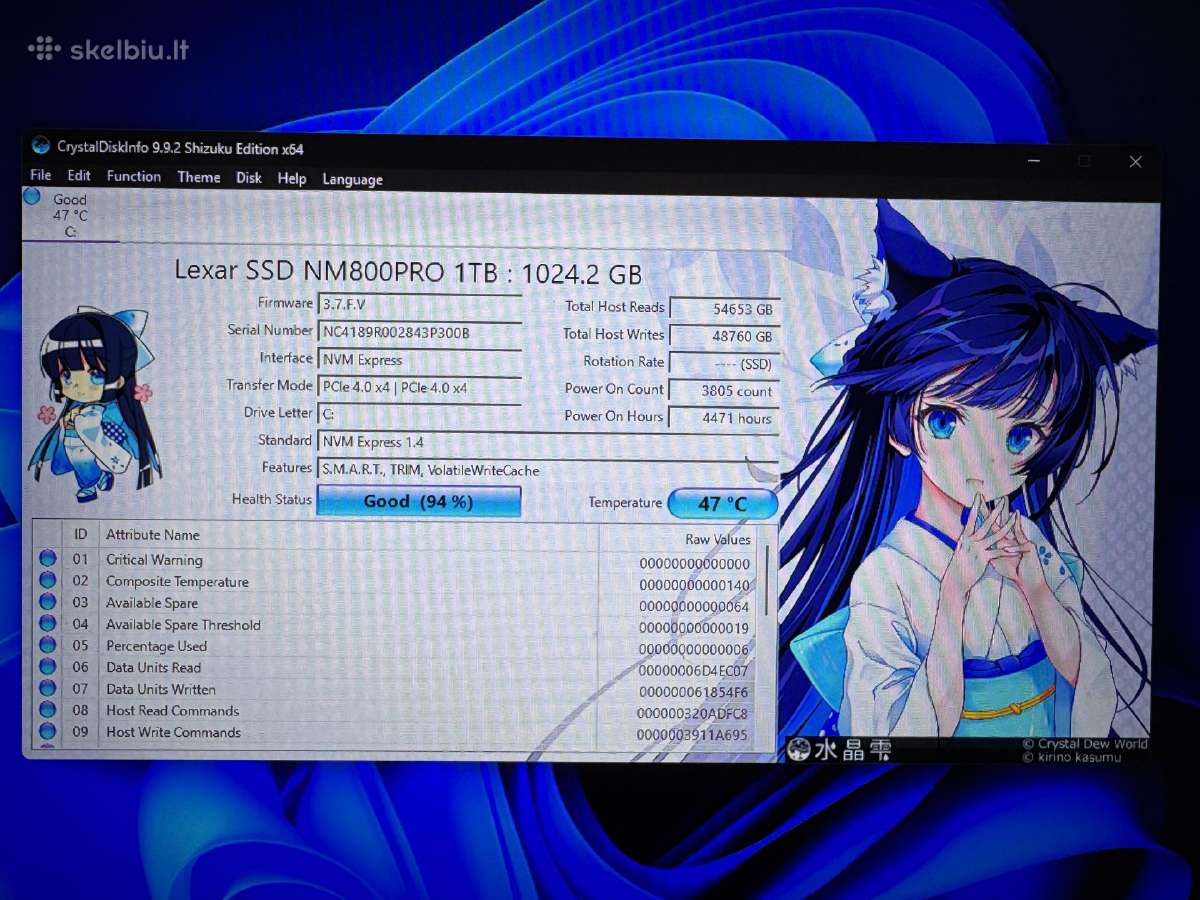Click Rotation Rate value ---- (SSD)
Screen dimensions: 1200x900
point(724,364)
